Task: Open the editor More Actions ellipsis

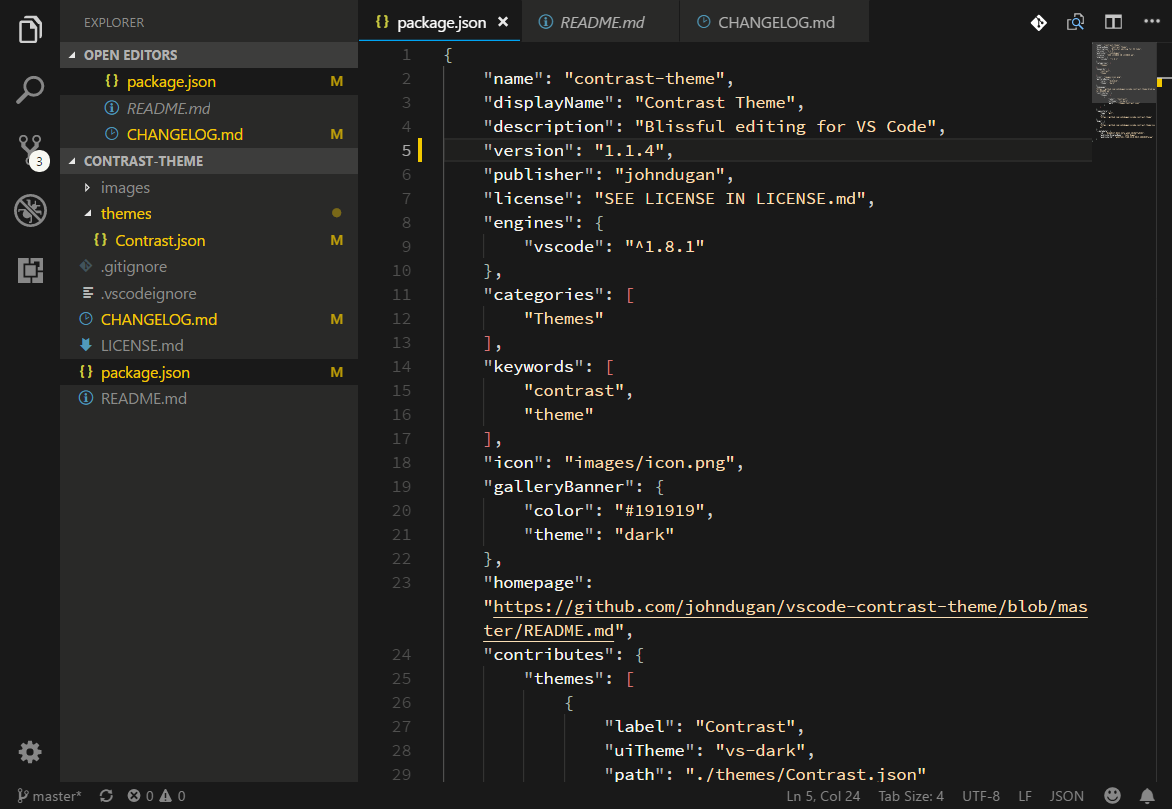Action: coord(1151,22)
